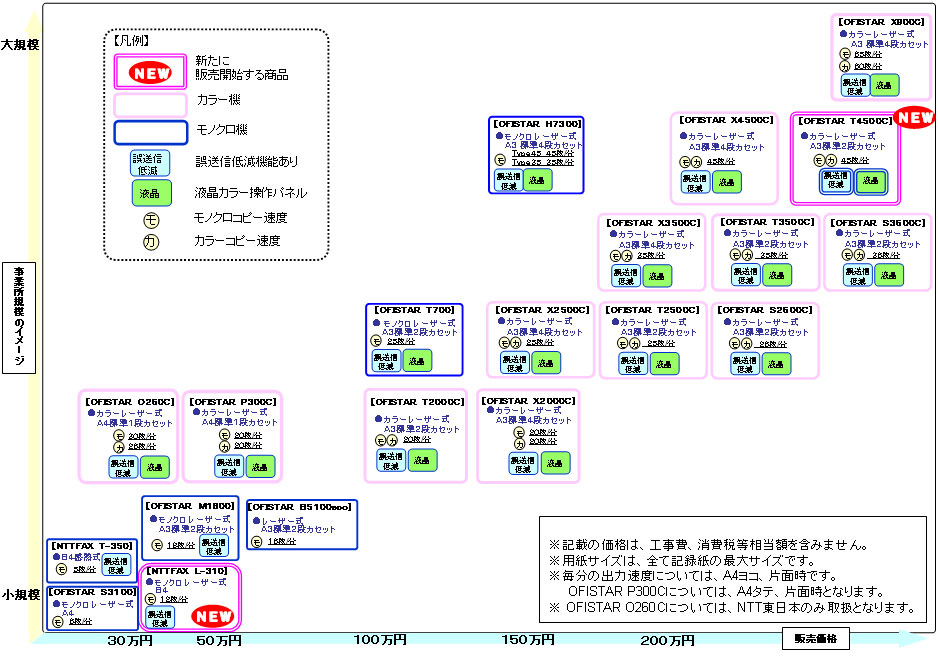Click the 液晶 badge in OFISTAR X3500C card
The width and height of the screenshot is (938, 656).
(656, 276)
